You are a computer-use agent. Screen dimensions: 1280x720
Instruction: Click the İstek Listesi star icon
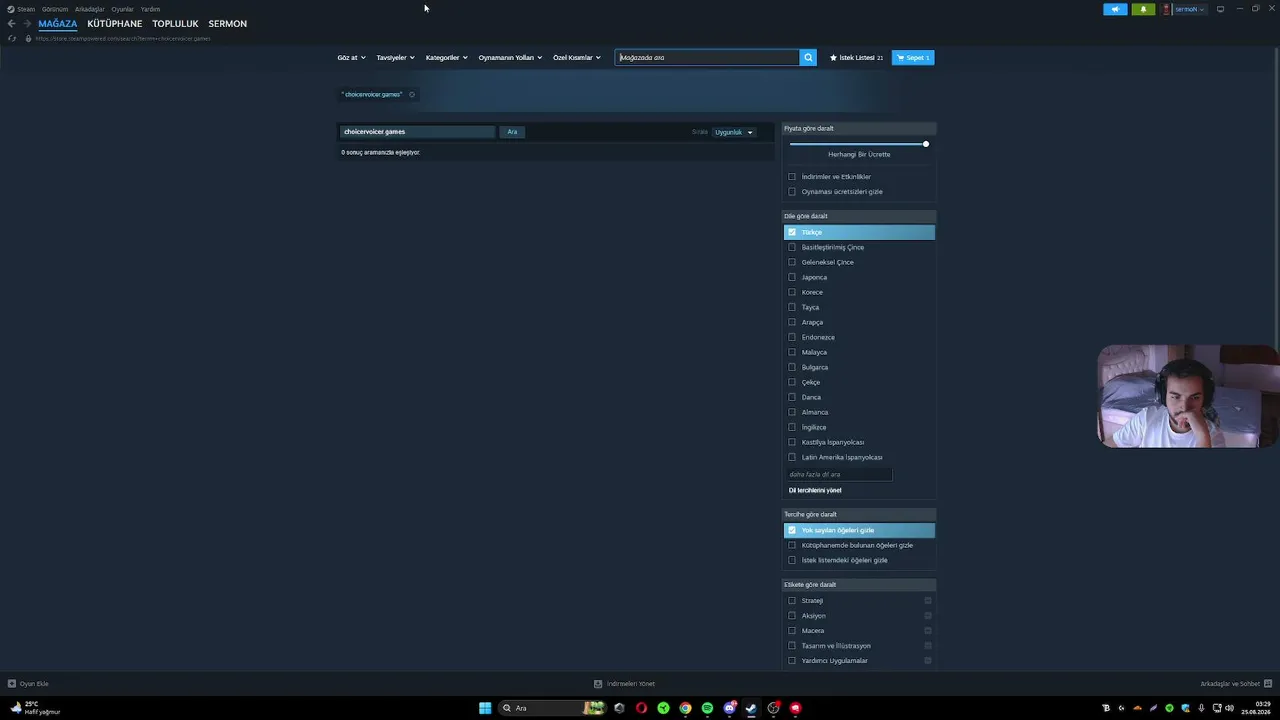(834, 58)
